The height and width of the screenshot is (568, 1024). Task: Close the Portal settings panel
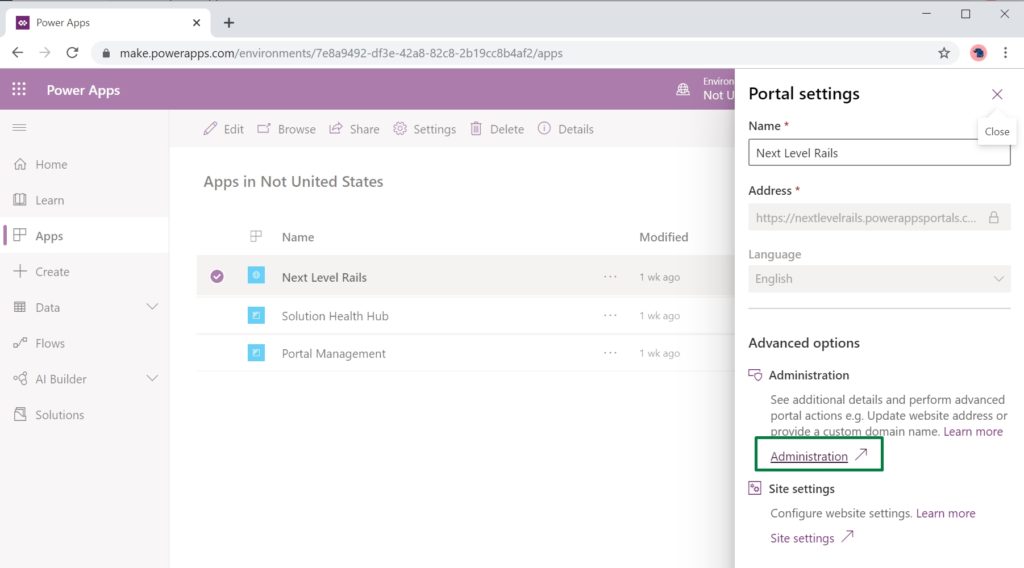click(997, 94)
